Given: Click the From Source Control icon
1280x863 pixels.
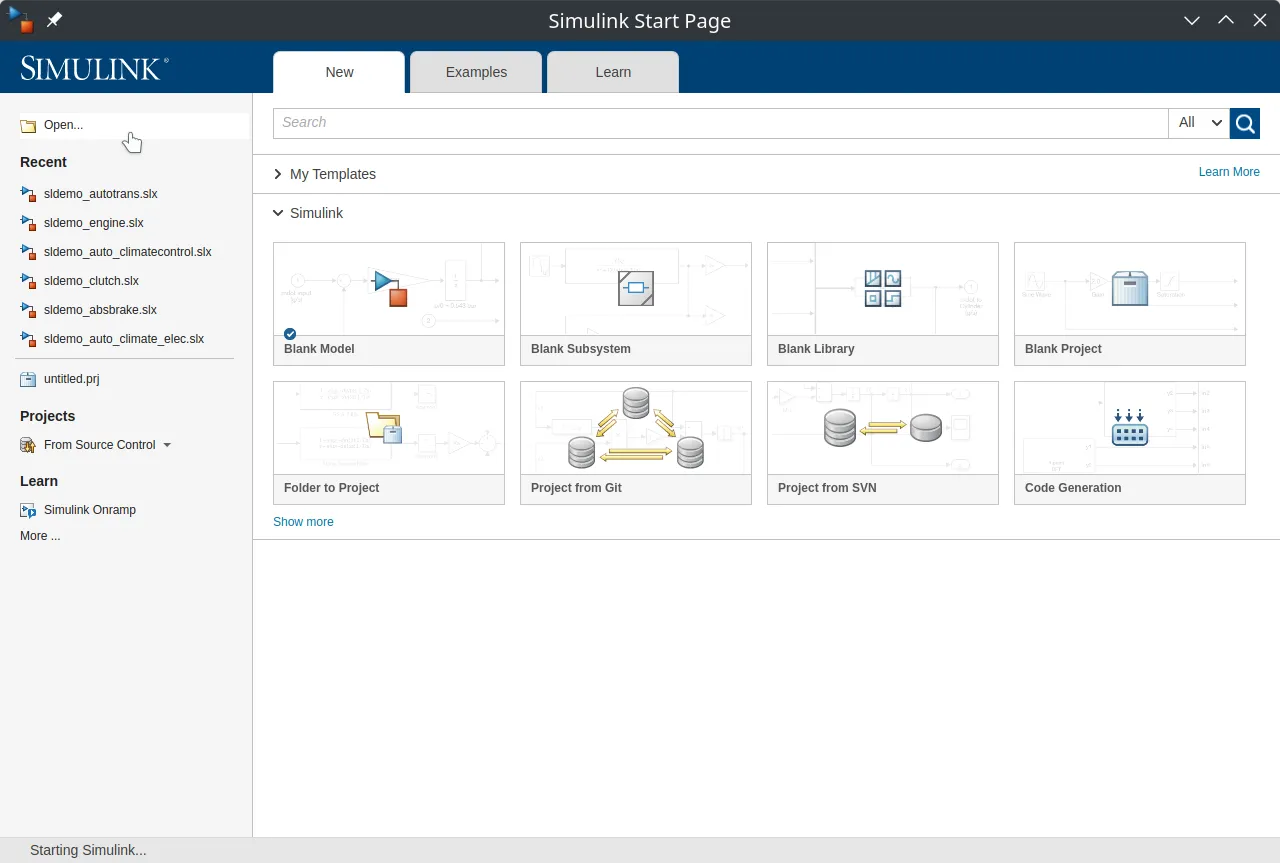Looking at the screenshot, I should point(28,445).
